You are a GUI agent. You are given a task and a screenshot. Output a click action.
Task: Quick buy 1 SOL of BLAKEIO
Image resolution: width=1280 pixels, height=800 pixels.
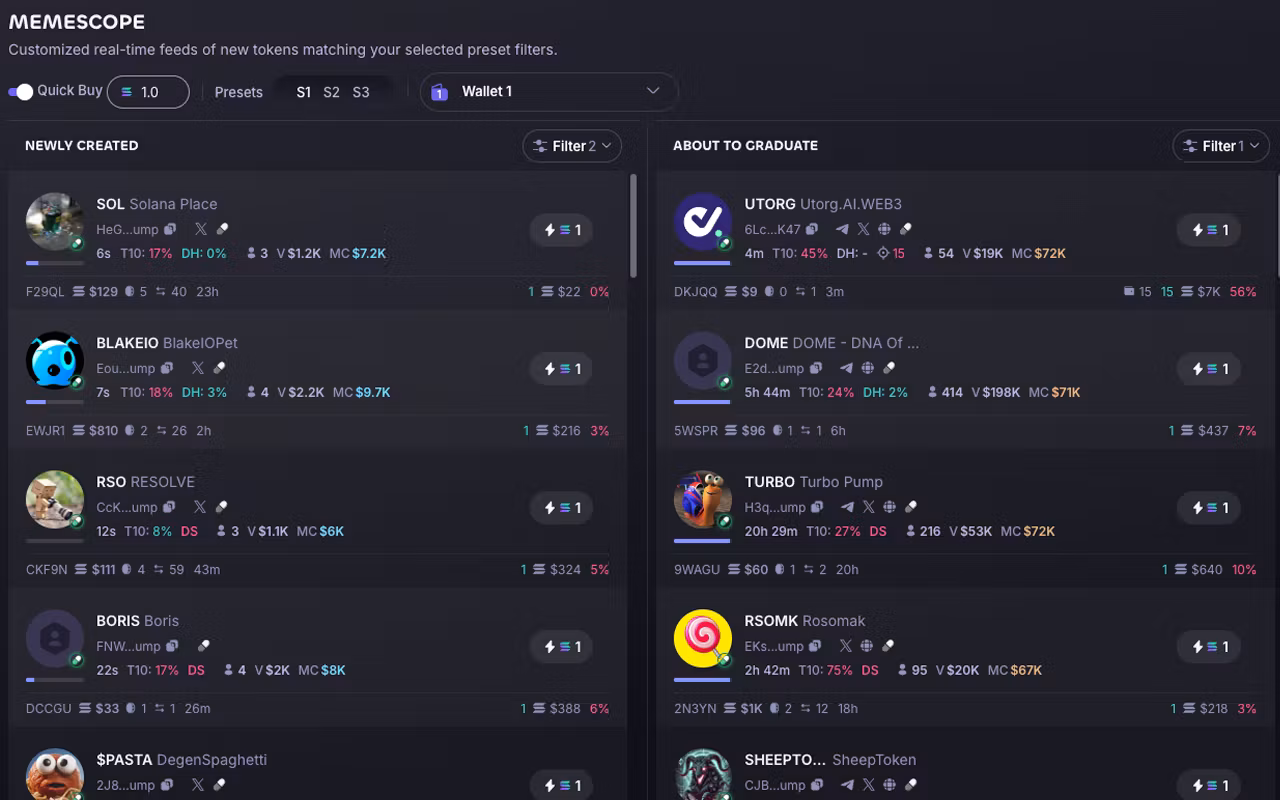click(x=564, y=369)
